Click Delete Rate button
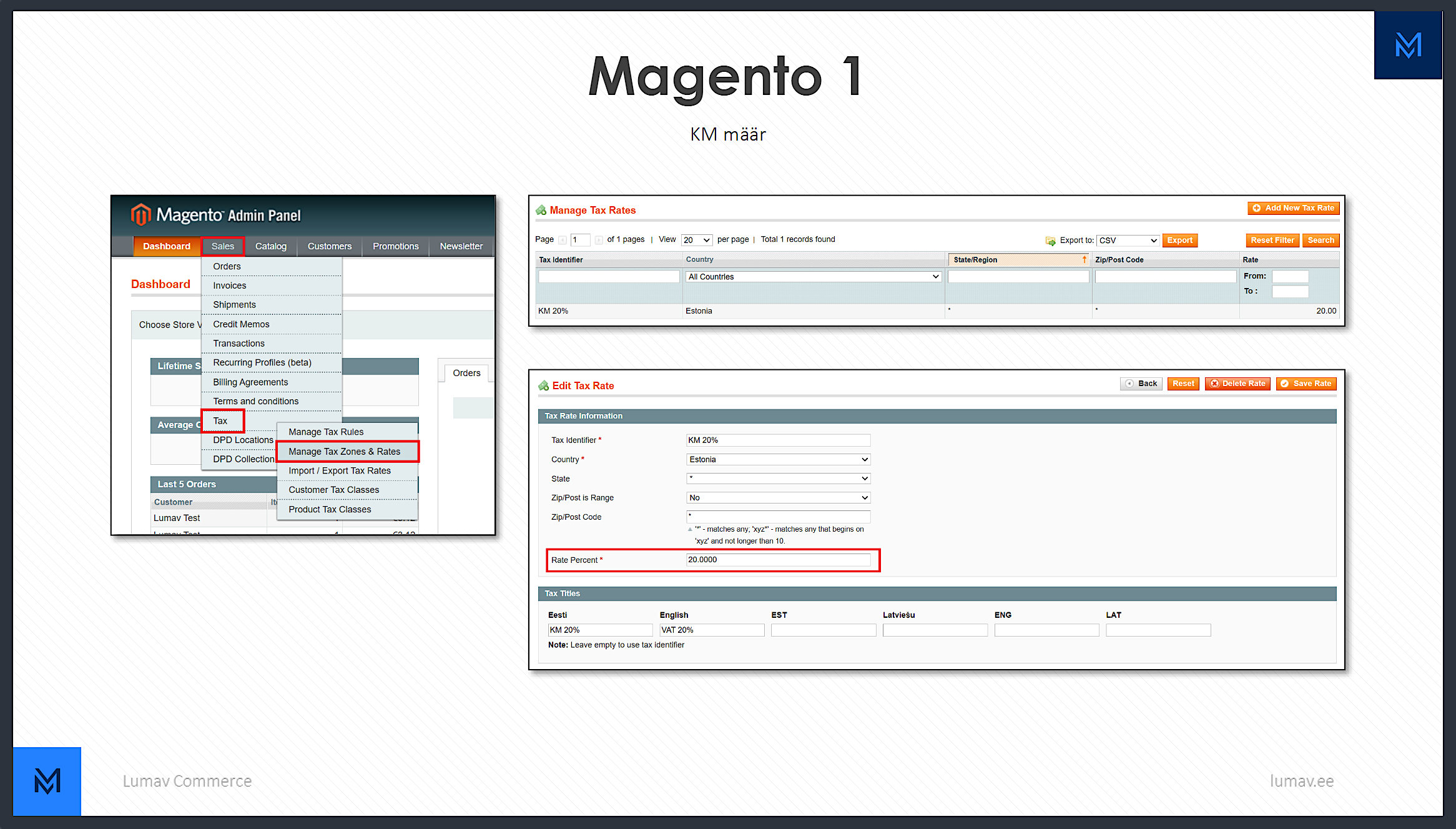Viewport: 1456px width, 829px height. click(x=1237, y=384)
